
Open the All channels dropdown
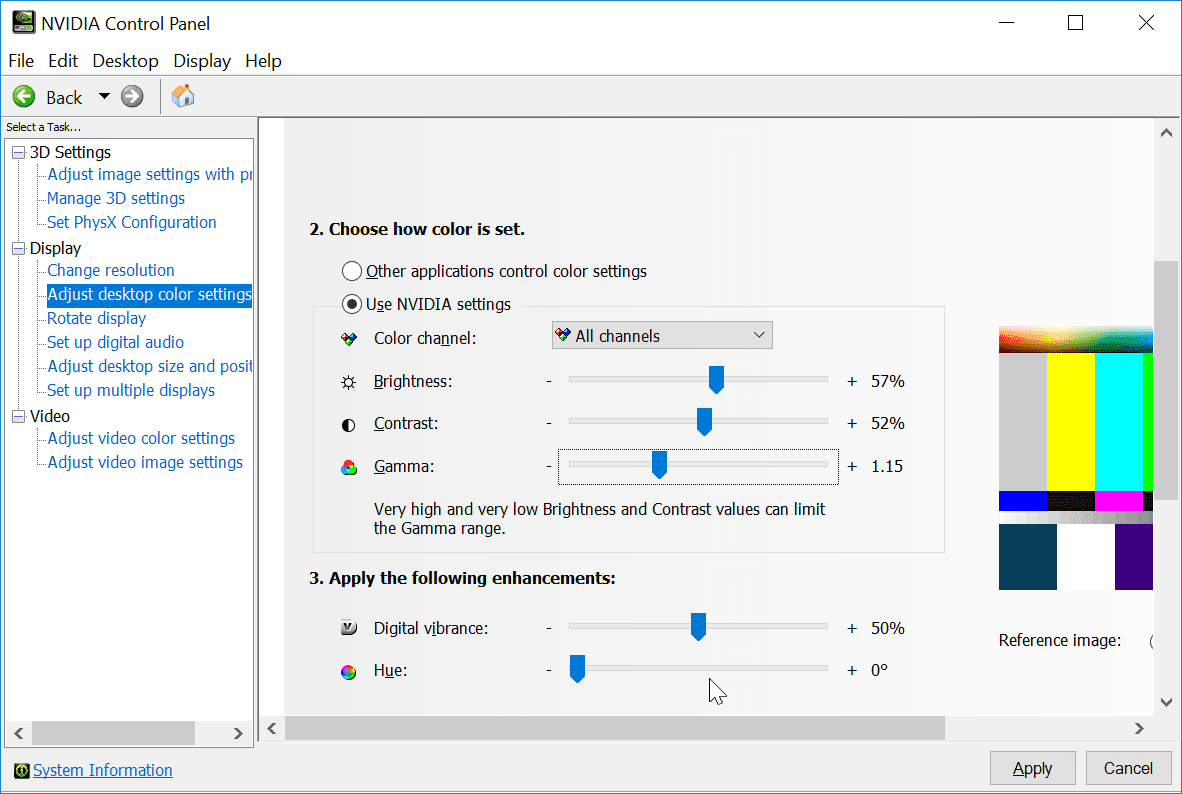(x=661, y=335)
